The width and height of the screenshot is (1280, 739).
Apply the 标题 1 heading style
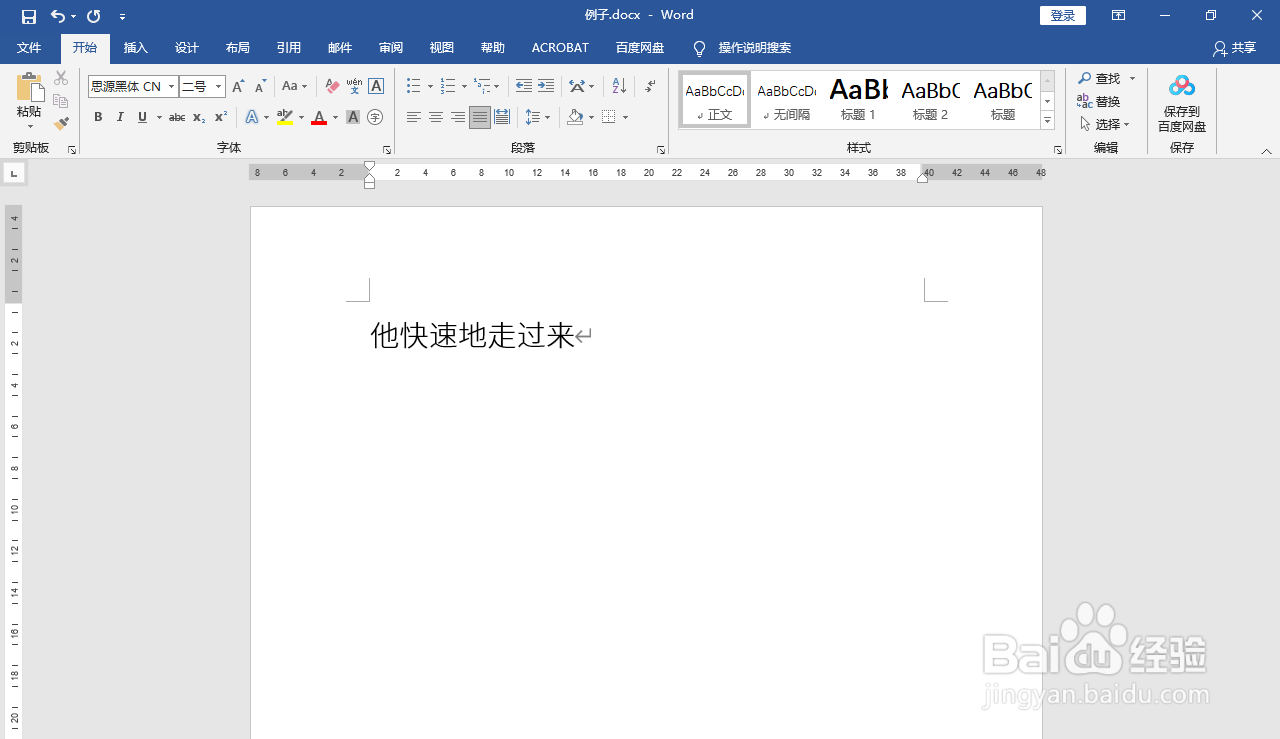click(858, 99)
